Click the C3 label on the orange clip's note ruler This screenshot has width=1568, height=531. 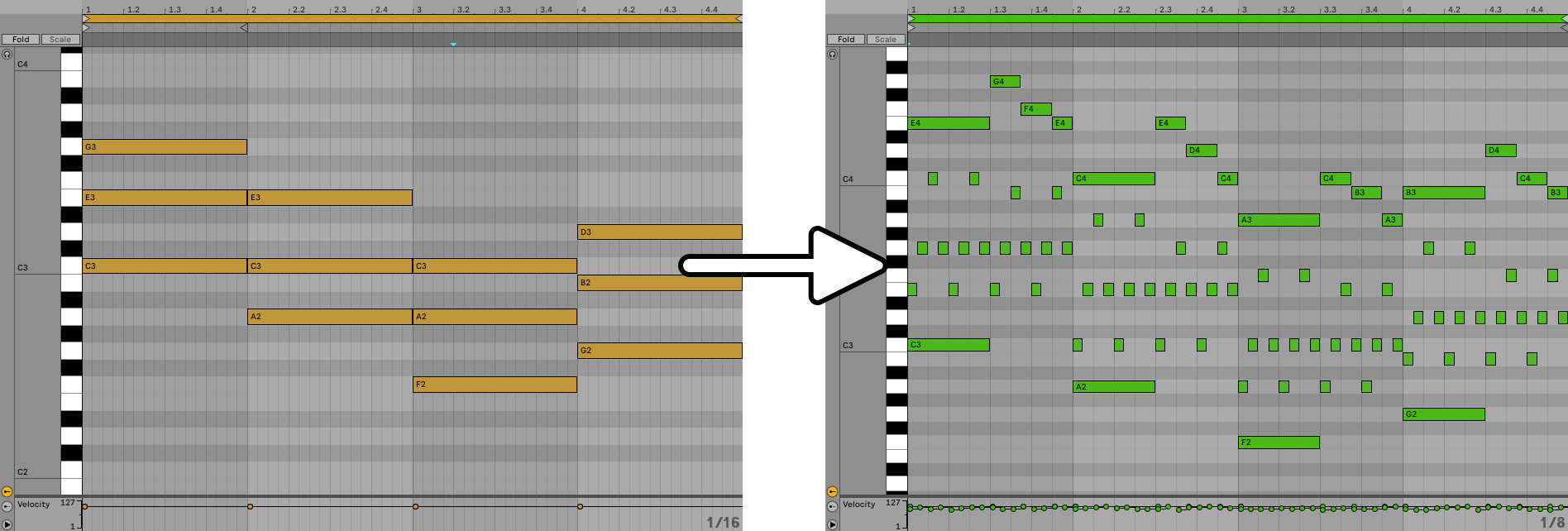(22, 267)
